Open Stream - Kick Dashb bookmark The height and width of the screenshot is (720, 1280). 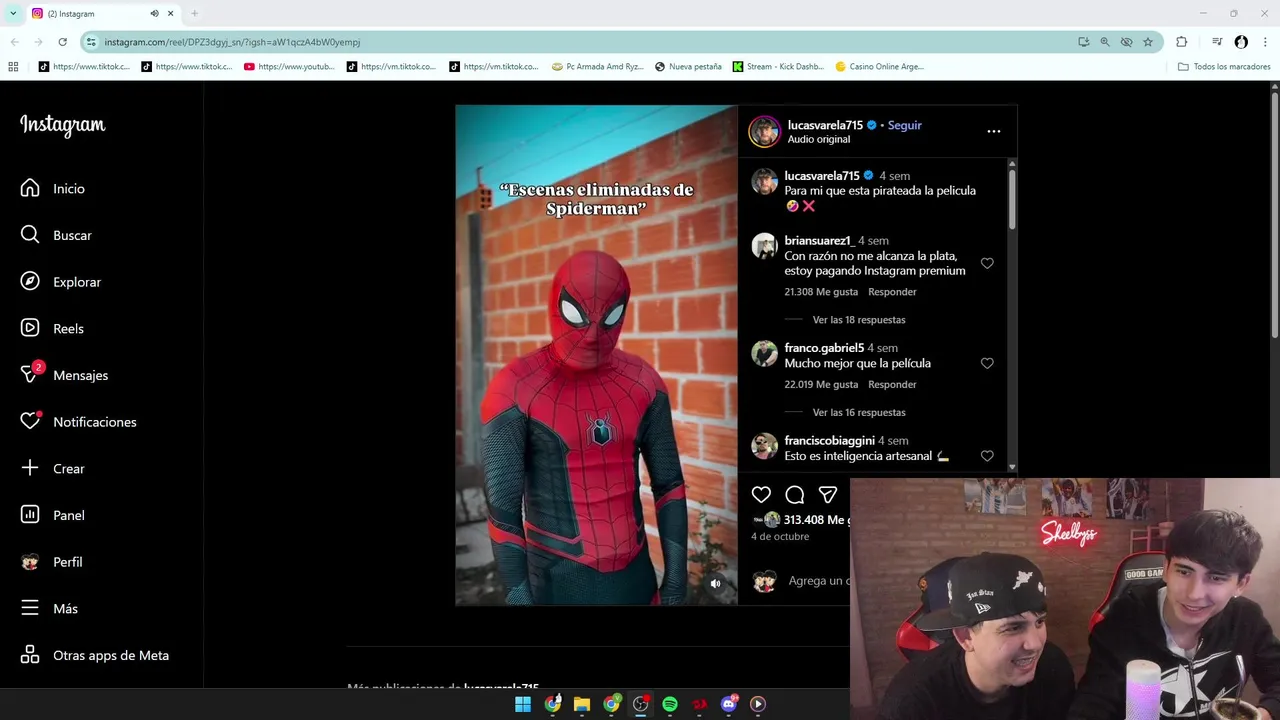[x=778, y=67]
